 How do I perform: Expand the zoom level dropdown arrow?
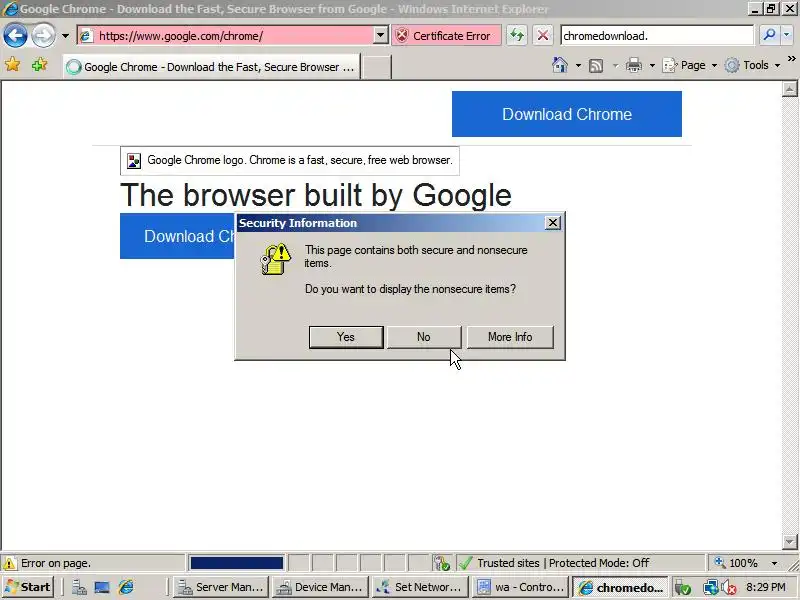pos(774,563)
